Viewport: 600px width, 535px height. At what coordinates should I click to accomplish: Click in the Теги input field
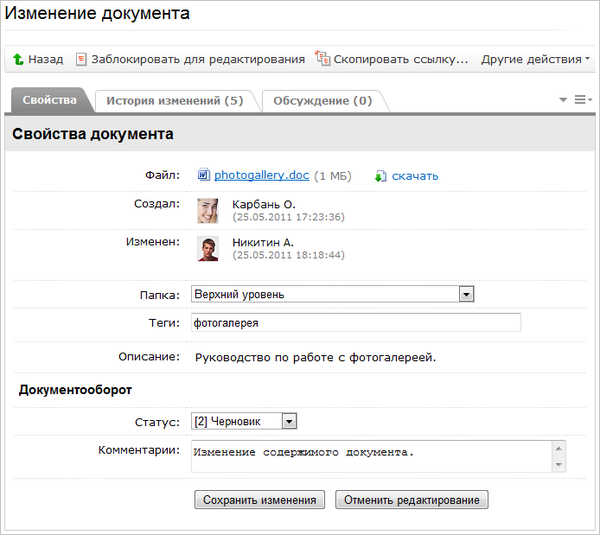[x=355, y=323]
